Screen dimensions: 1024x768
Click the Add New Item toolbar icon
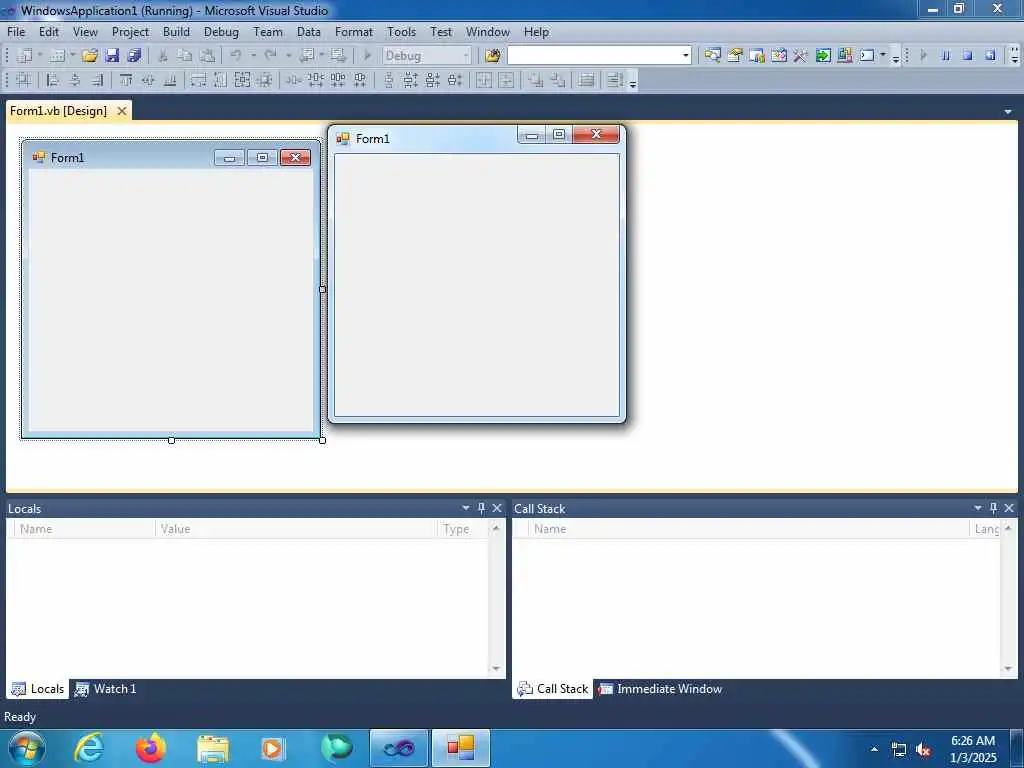tap(57, 56)
